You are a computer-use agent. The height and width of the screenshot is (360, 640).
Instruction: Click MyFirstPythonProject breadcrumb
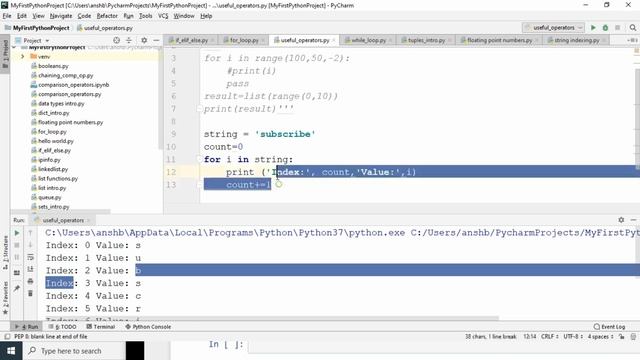pos(37,28)
